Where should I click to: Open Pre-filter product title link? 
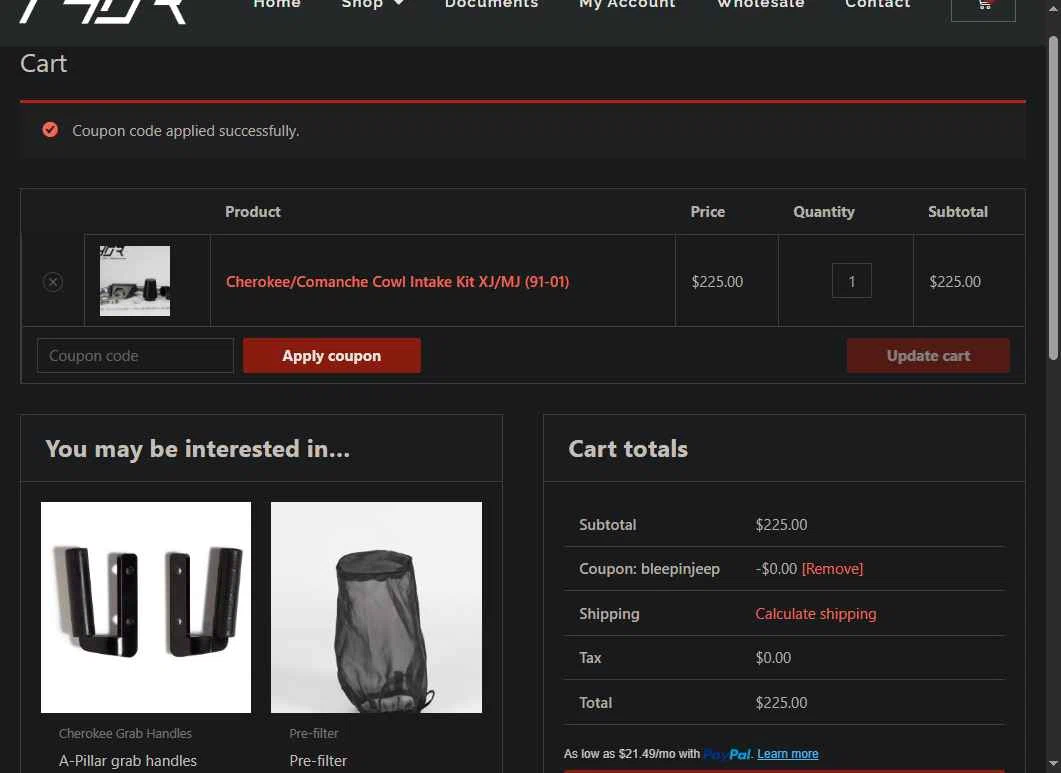click(x=318, y=761)
